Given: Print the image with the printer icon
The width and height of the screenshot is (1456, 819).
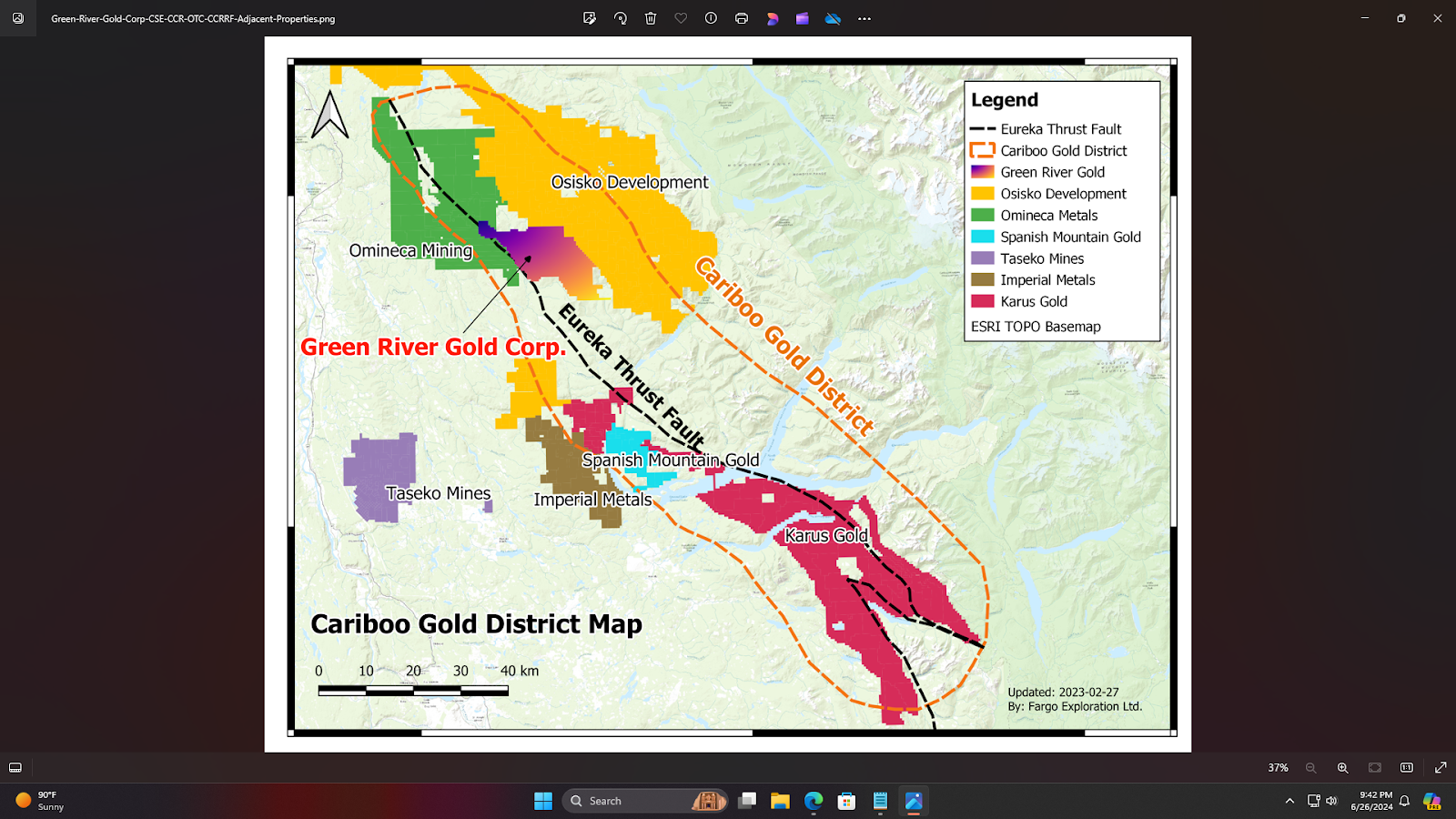Looking at the screenshot, I should (742, 18).
